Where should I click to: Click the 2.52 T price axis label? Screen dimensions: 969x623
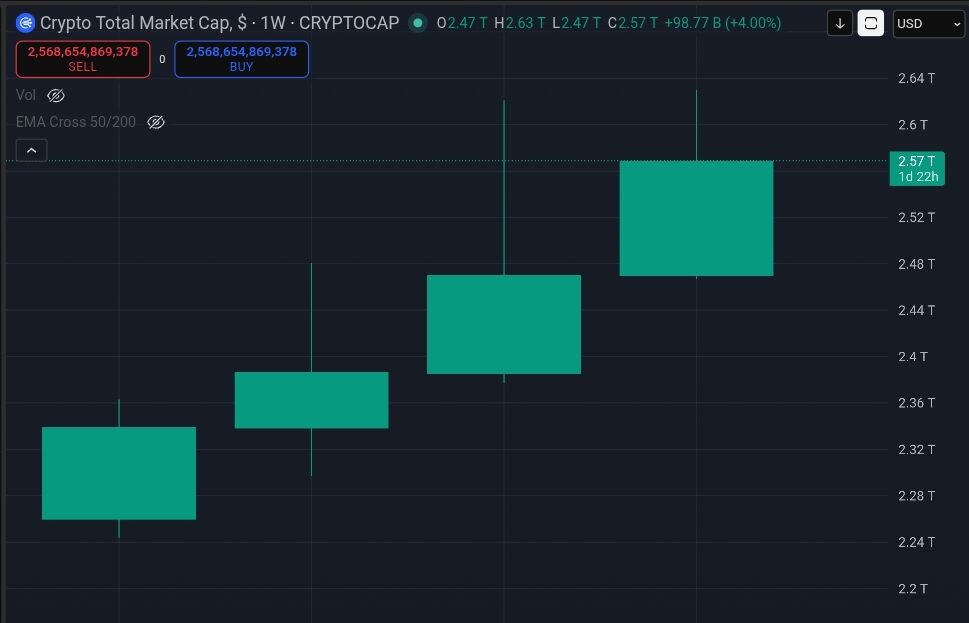(916, 218)
